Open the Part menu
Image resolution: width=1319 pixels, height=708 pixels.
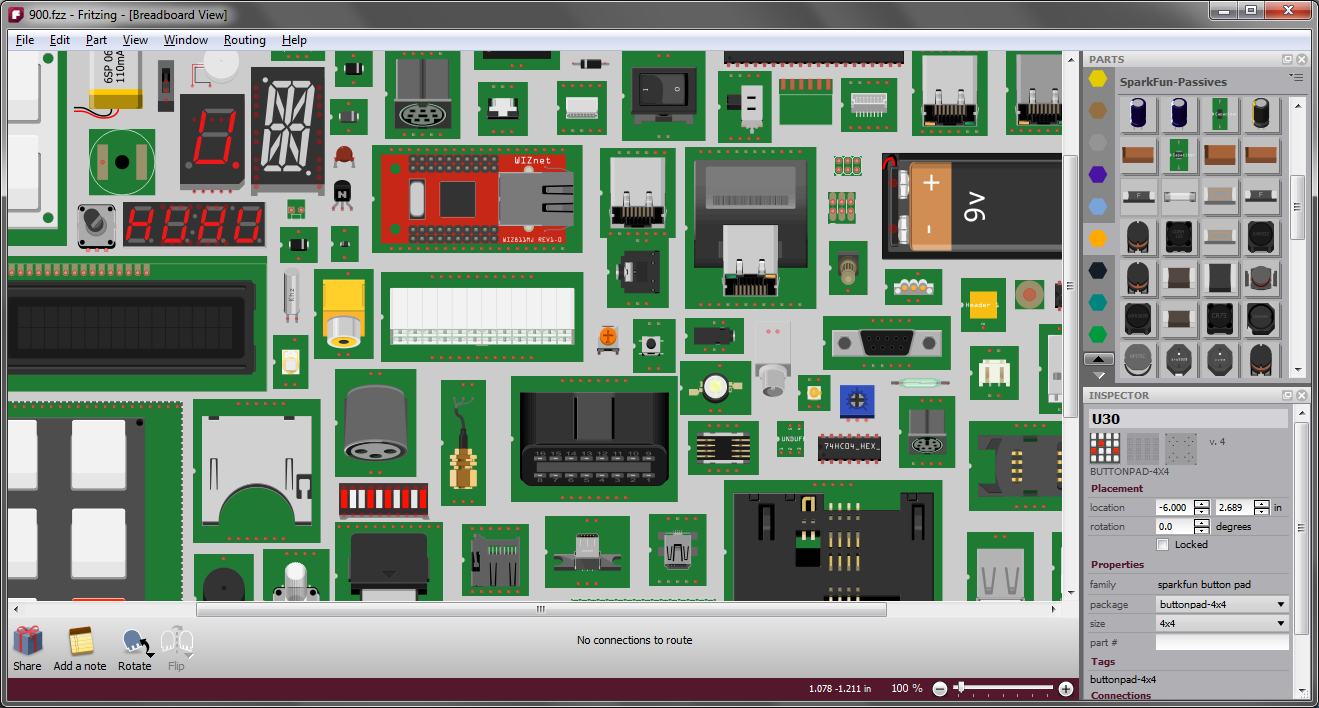pos(96,40)
